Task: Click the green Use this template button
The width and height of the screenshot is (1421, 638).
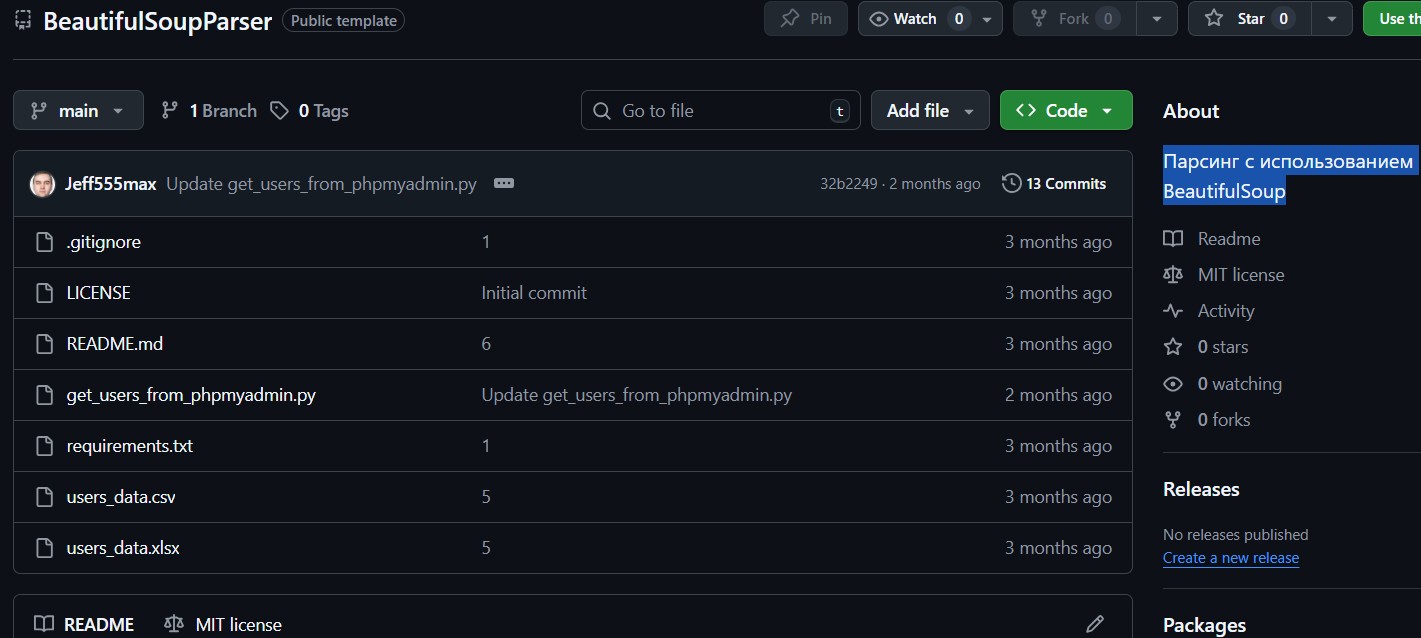Action: (1391, 19)
